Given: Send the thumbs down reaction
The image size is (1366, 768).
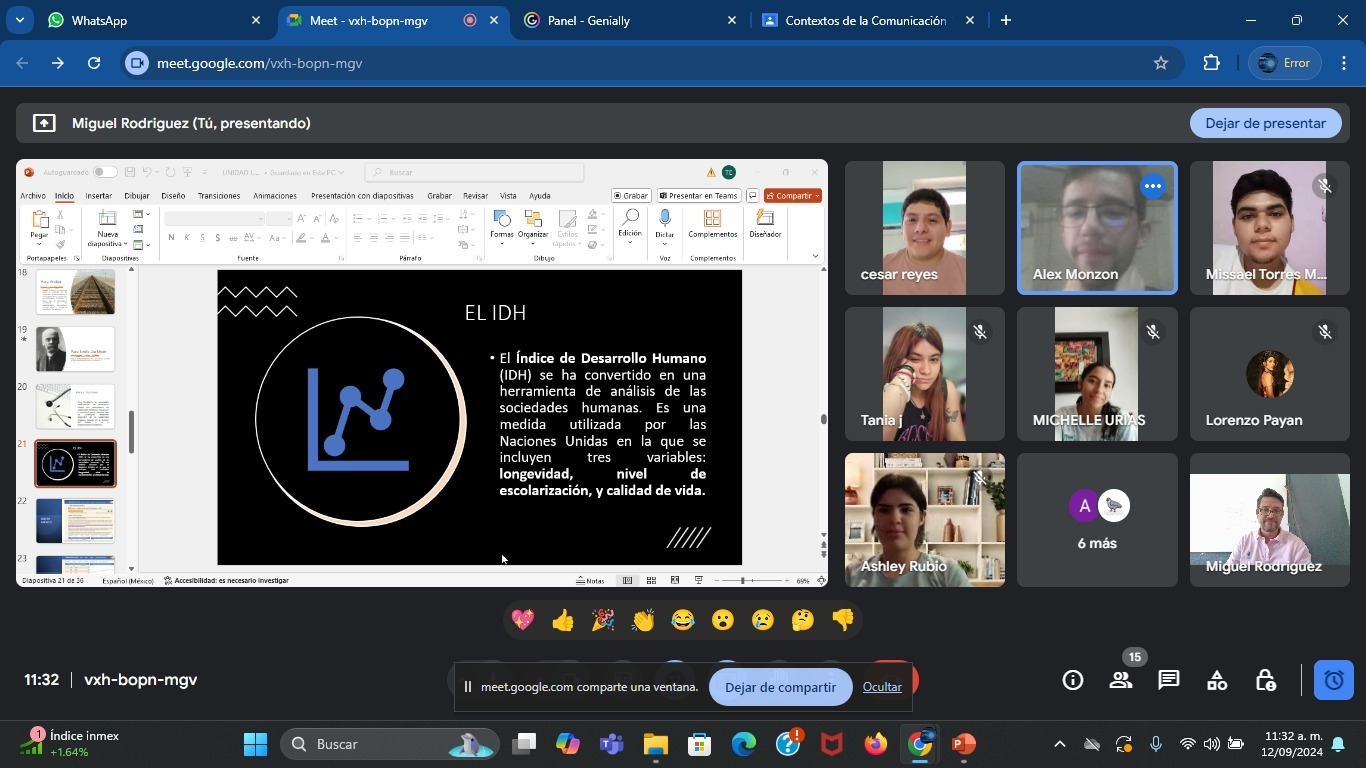Looking at the screenshot, I should click(843, 620).
